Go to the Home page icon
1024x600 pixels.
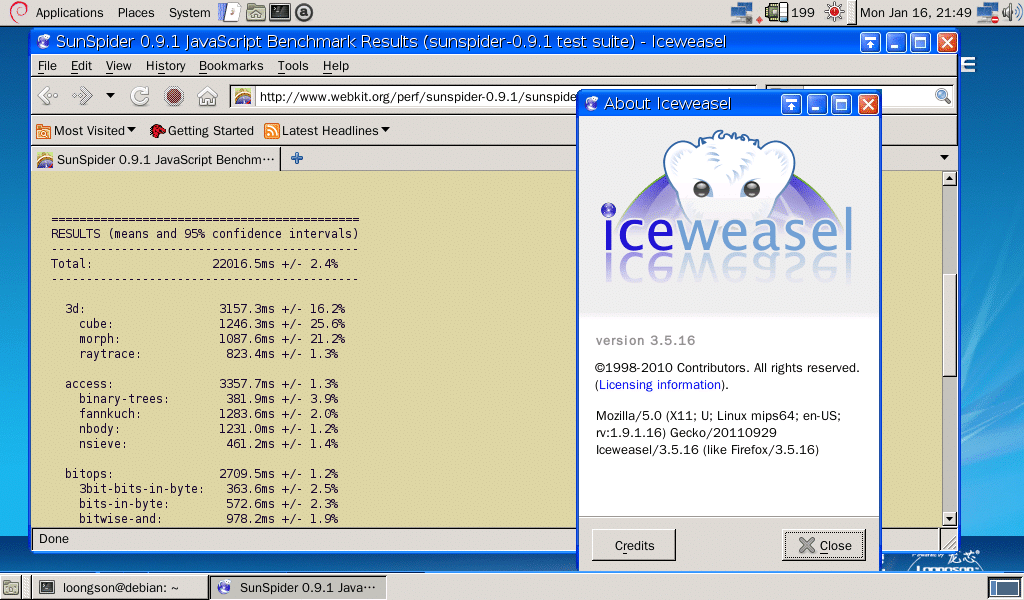tap(207, 97)
